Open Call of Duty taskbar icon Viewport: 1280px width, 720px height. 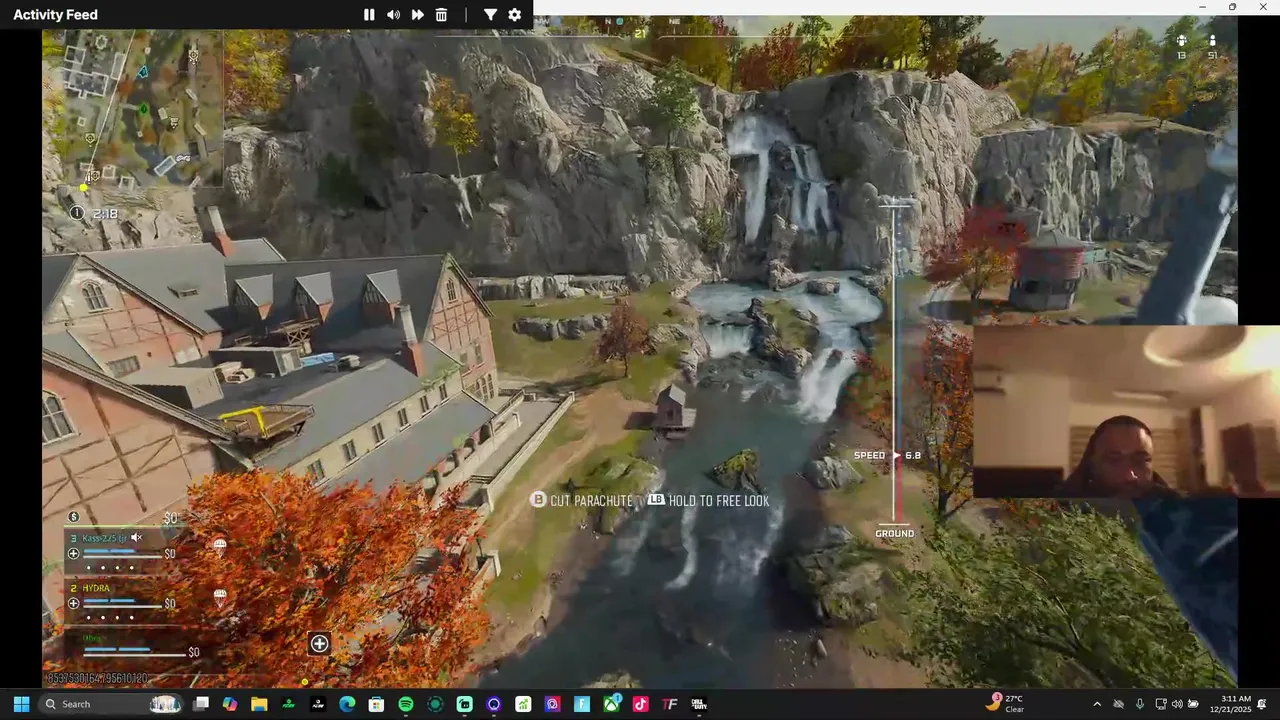coord(699,704)
